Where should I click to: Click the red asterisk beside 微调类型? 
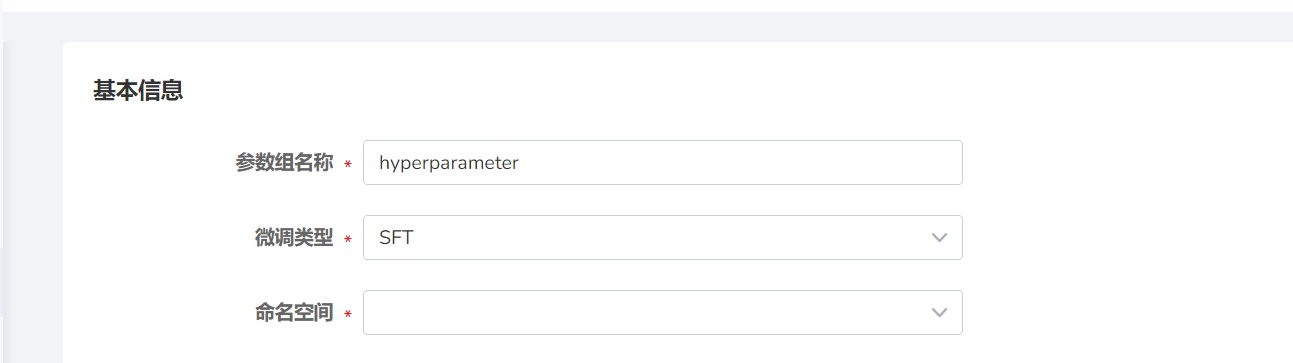point(347,240)
